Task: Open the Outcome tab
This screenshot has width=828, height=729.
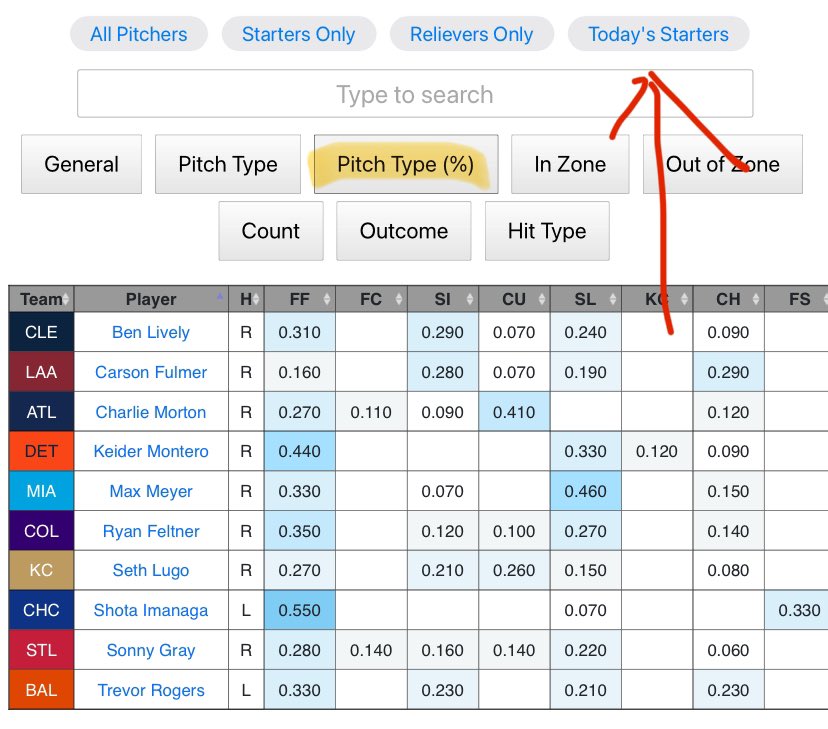Action: [403, 231]
